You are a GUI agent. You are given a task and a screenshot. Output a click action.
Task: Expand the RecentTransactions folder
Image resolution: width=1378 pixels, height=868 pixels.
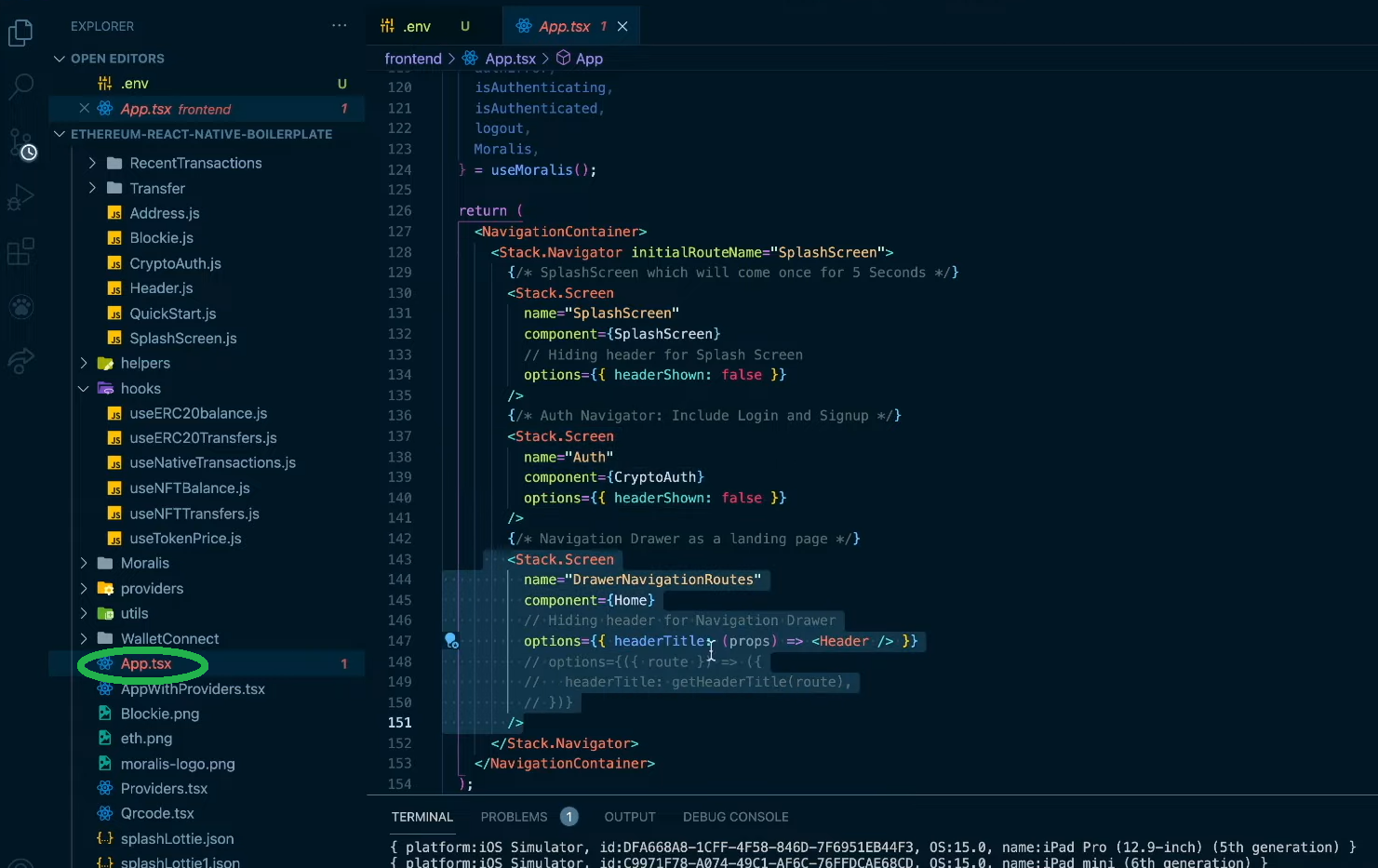tap(92, 163)
